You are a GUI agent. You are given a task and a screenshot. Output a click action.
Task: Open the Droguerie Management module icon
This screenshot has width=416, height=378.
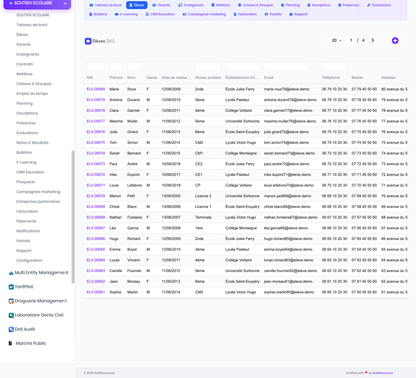pos(11,301)
